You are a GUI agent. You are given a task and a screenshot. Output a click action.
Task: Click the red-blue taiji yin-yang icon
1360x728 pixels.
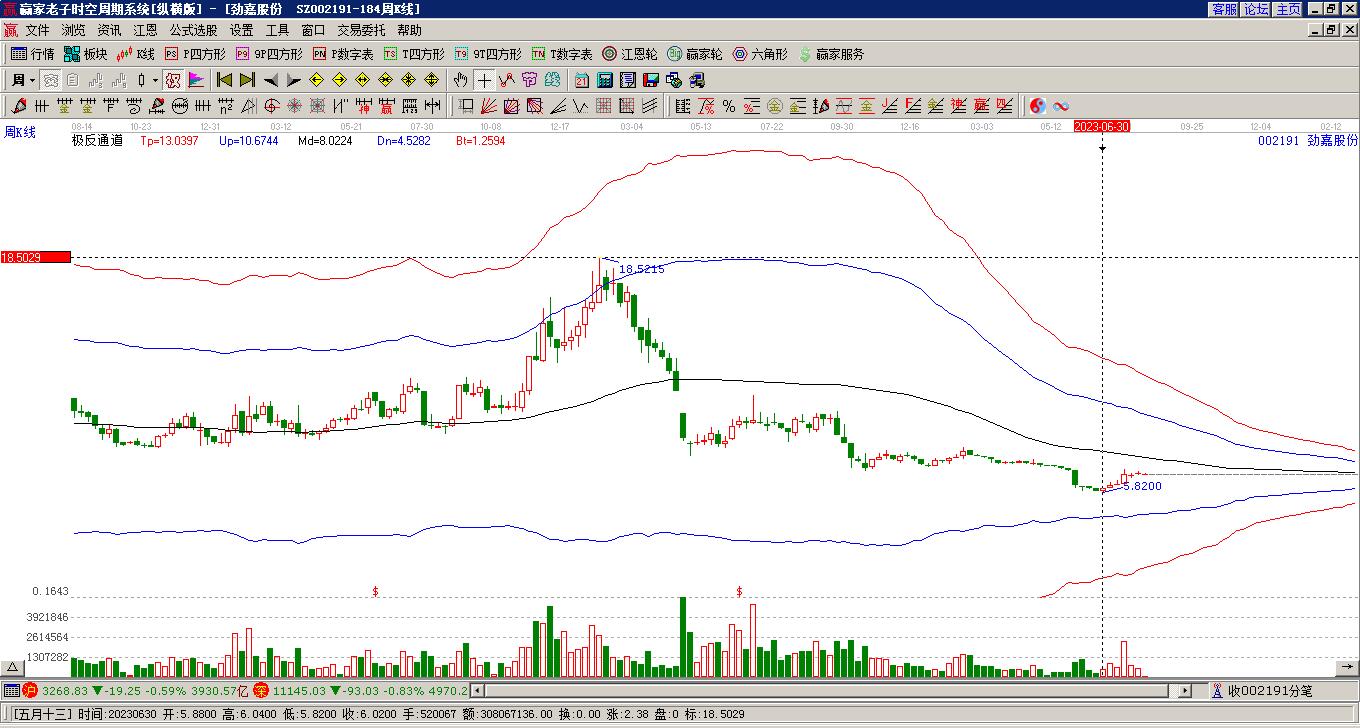click(x=1038, y=106)
